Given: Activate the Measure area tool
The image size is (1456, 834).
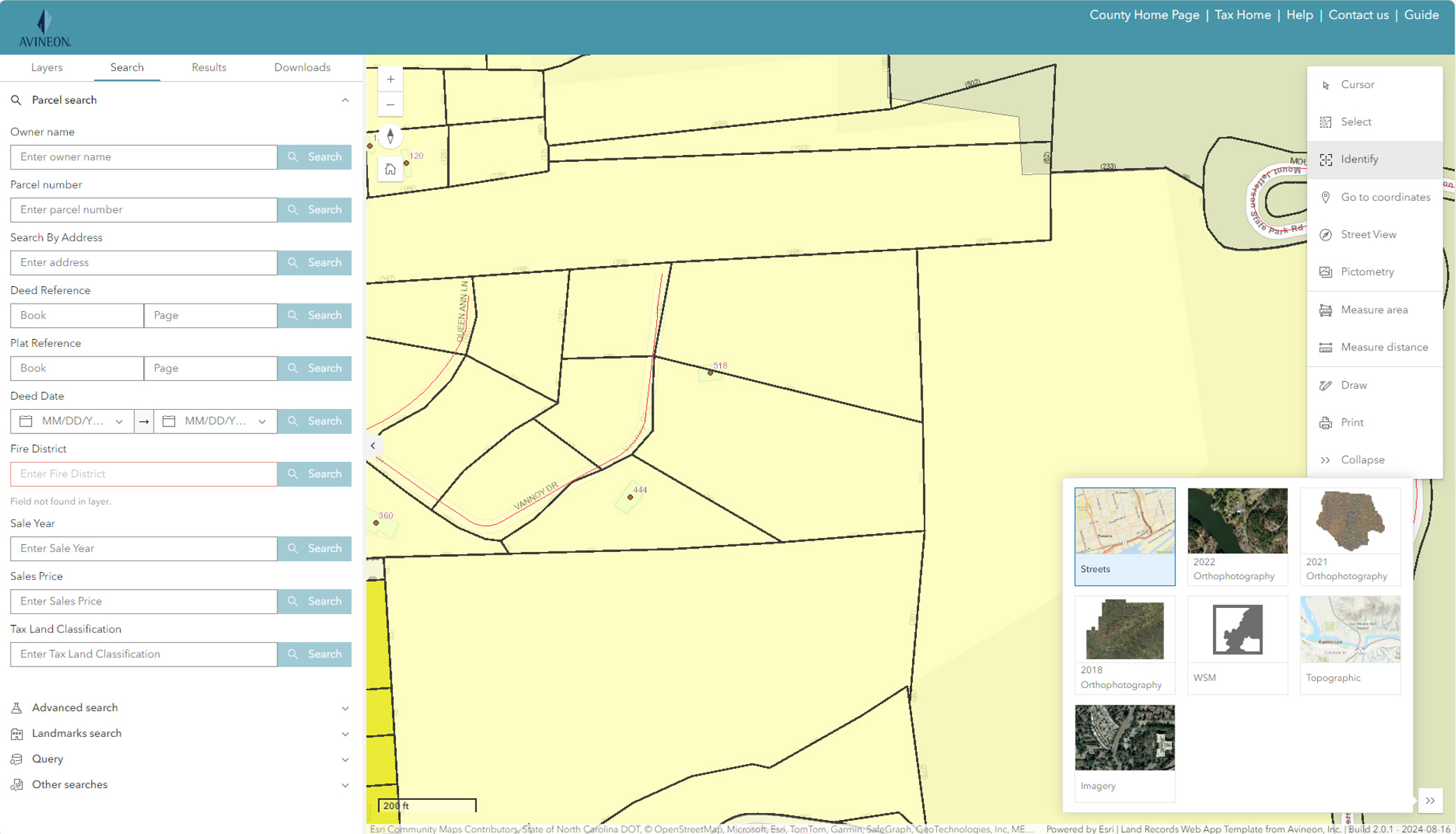Looking at the screenshot, I should tap(1374, 309).
